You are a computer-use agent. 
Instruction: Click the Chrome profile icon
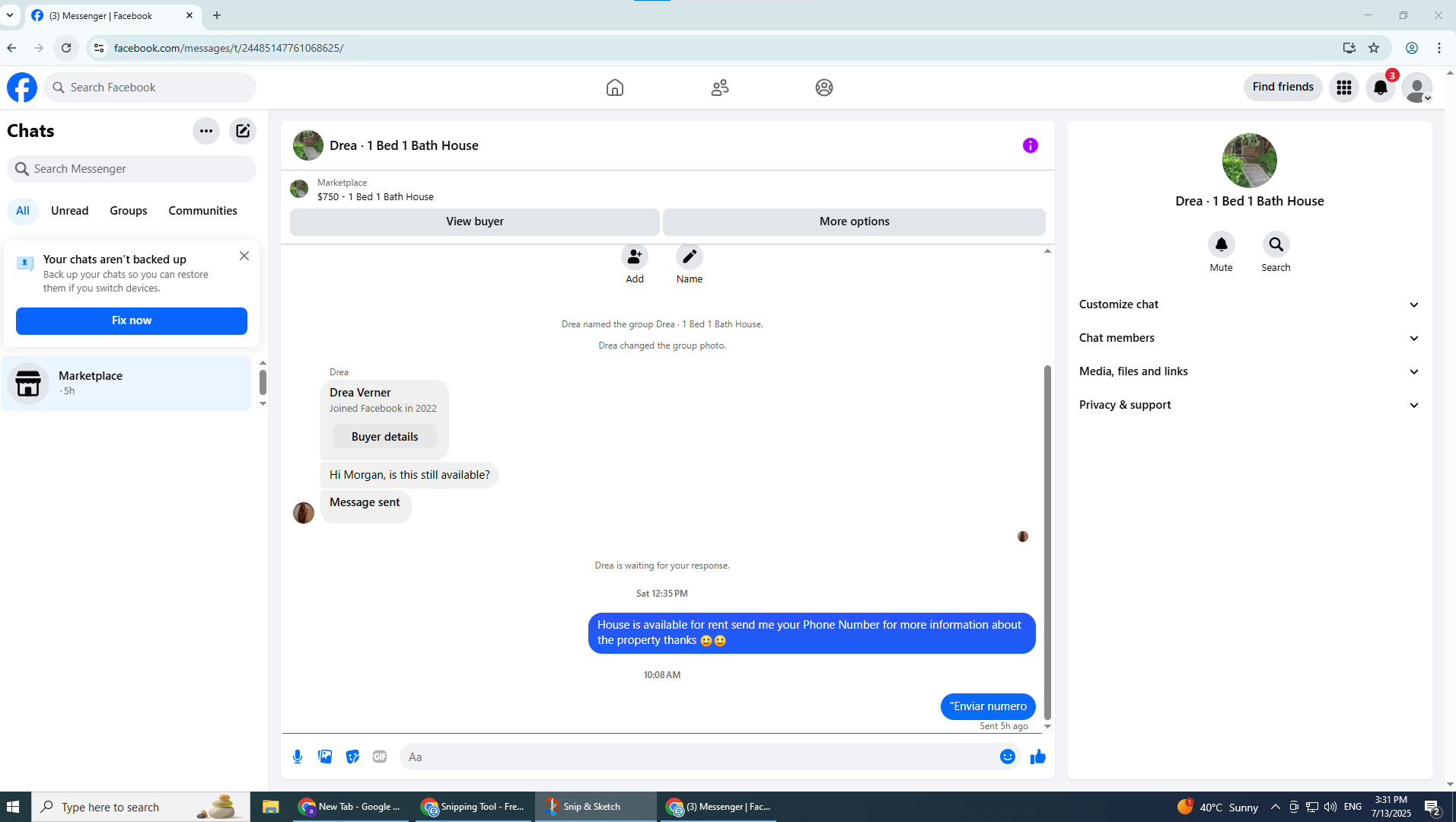point(1412,48)
